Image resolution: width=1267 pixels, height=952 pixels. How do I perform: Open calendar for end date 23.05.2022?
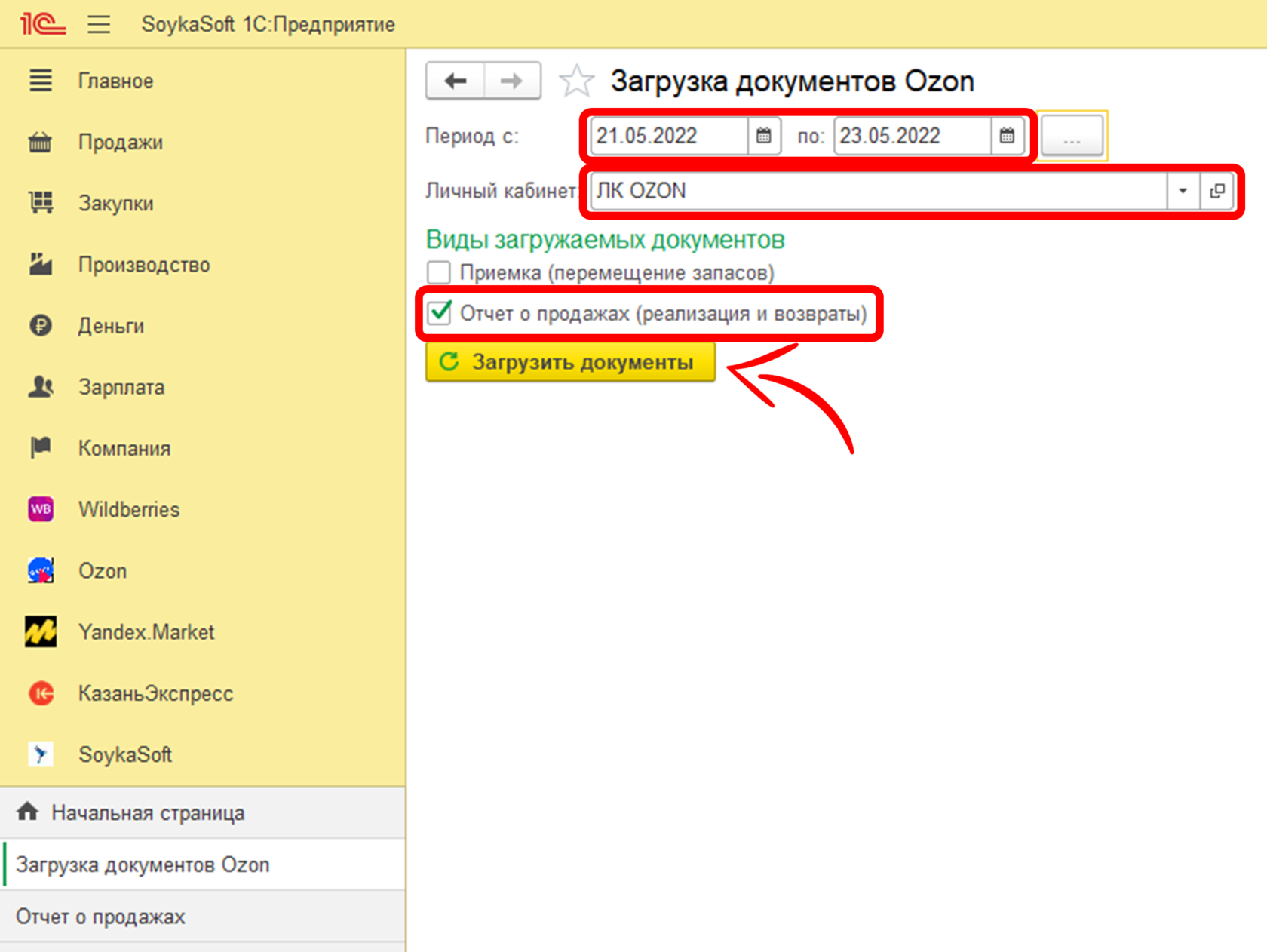(x=1007, y=136)
